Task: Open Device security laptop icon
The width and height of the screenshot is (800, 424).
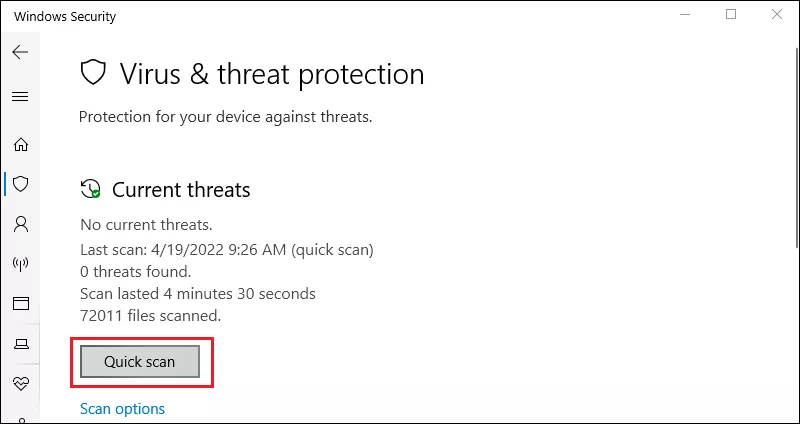Action: [x=20, y=343]
